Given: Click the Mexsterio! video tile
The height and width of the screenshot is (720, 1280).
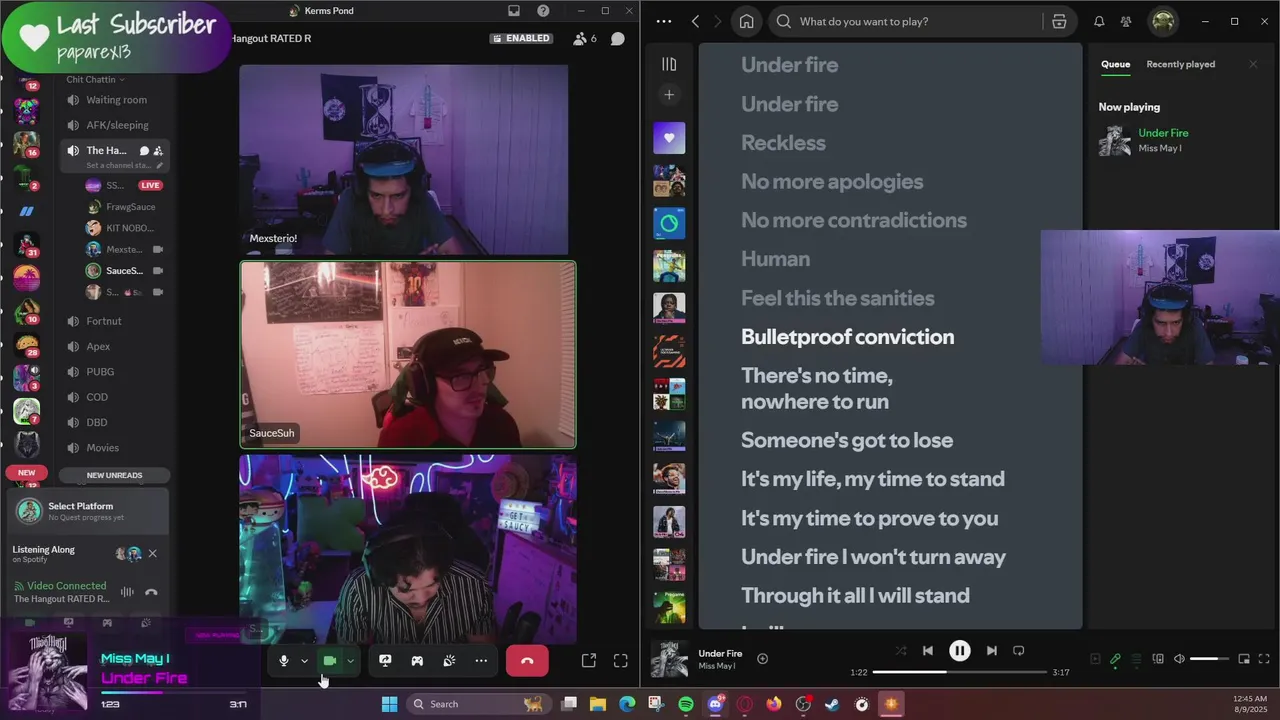Looking at the screenshot, I should pyautogui.click(x=404, y=160).
